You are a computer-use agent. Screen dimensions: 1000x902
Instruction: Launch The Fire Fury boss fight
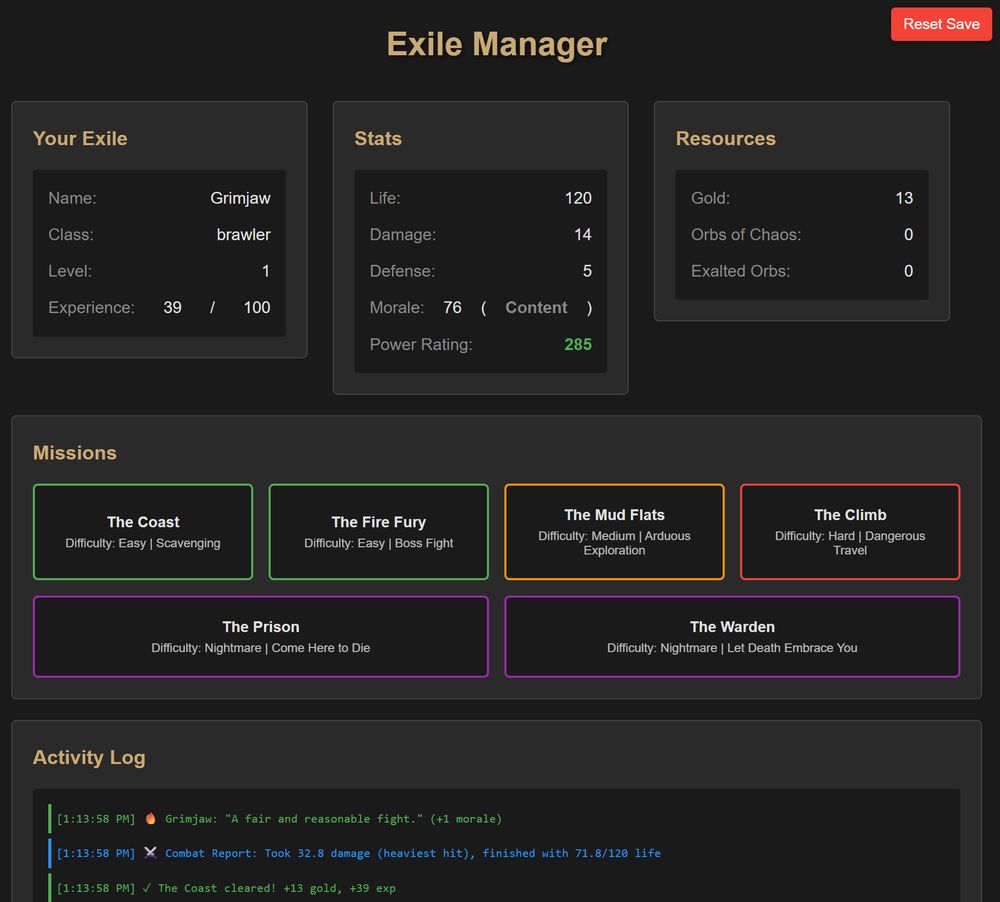coord(378,531)
